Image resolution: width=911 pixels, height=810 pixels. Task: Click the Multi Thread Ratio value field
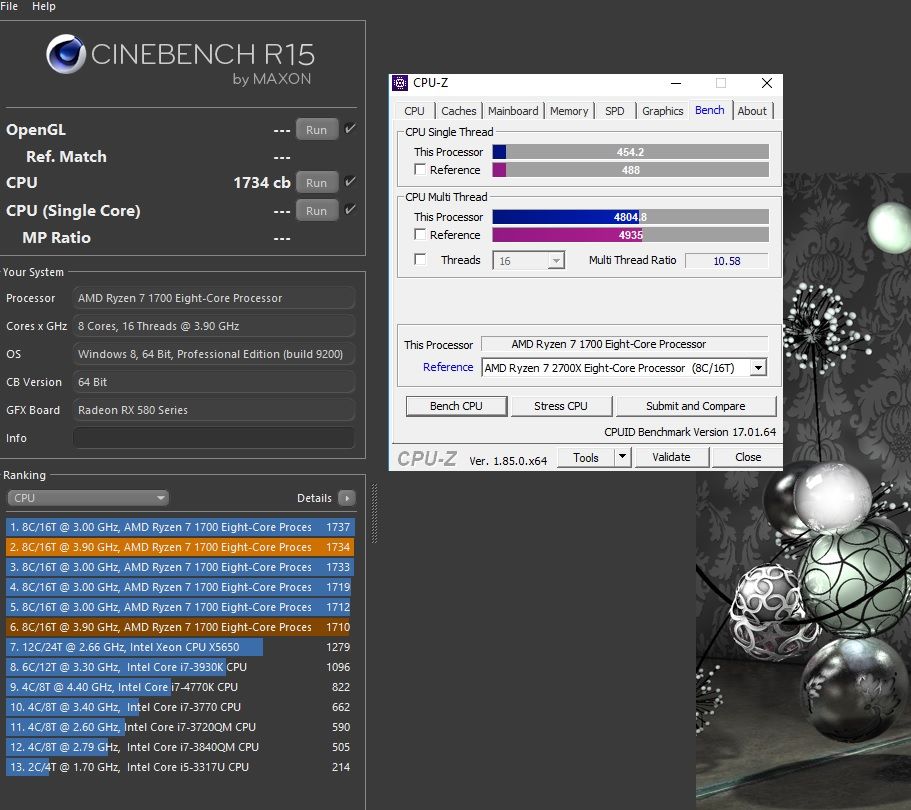click(727, 261)
